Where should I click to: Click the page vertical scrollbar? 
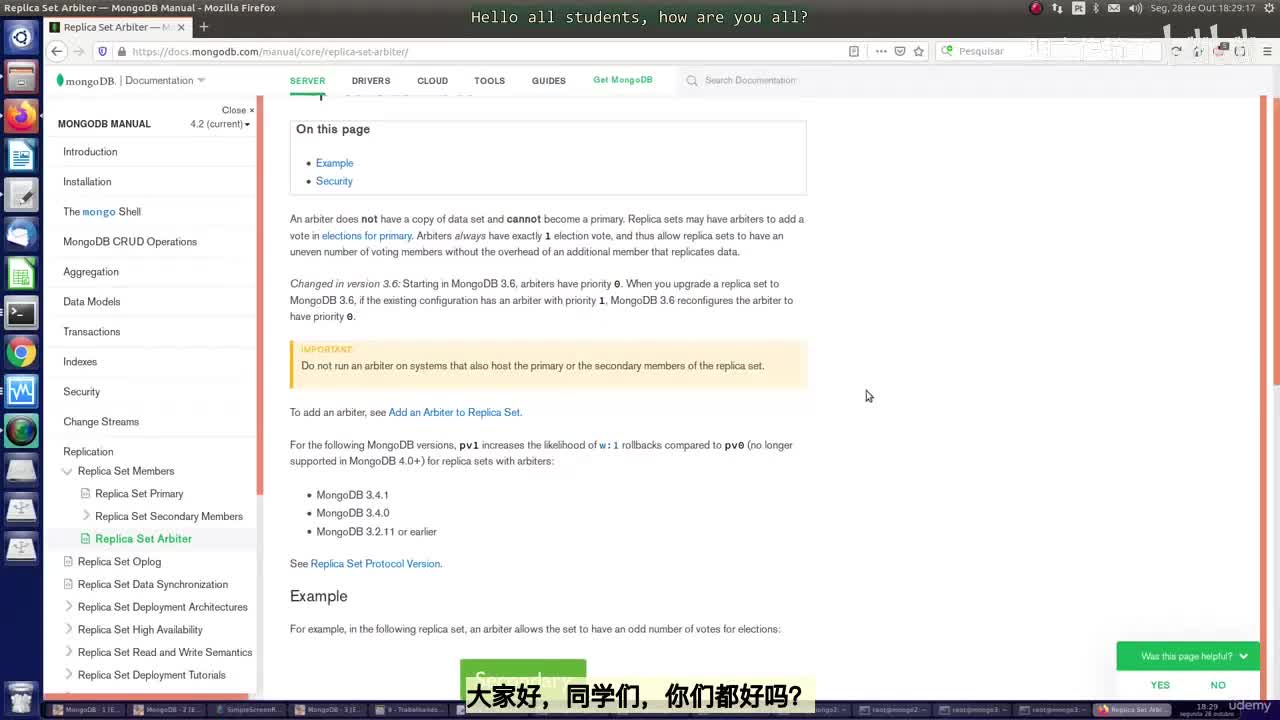point(1276,241)
